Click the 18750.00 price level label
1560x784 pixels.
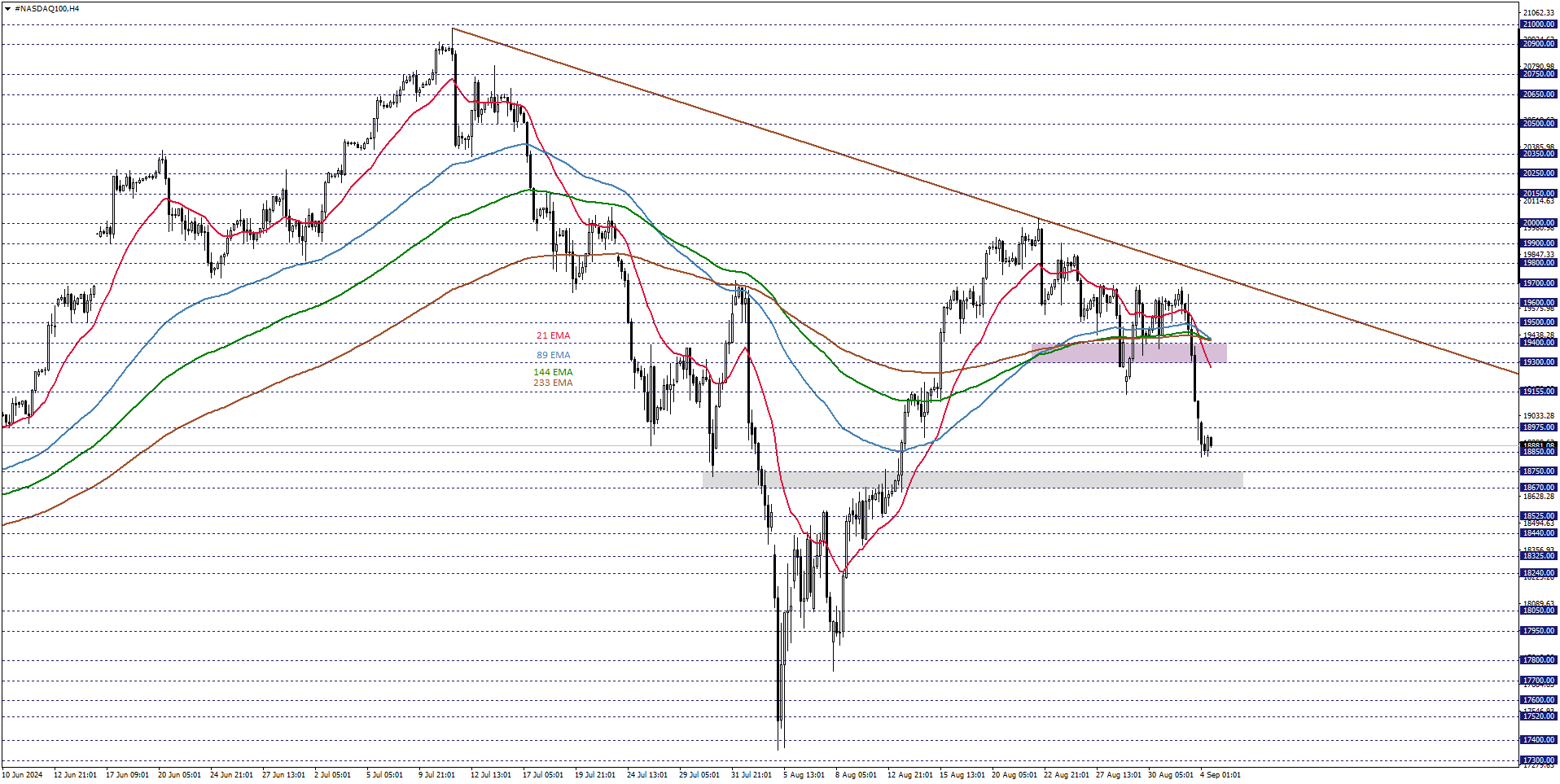tap(1539, 471)
